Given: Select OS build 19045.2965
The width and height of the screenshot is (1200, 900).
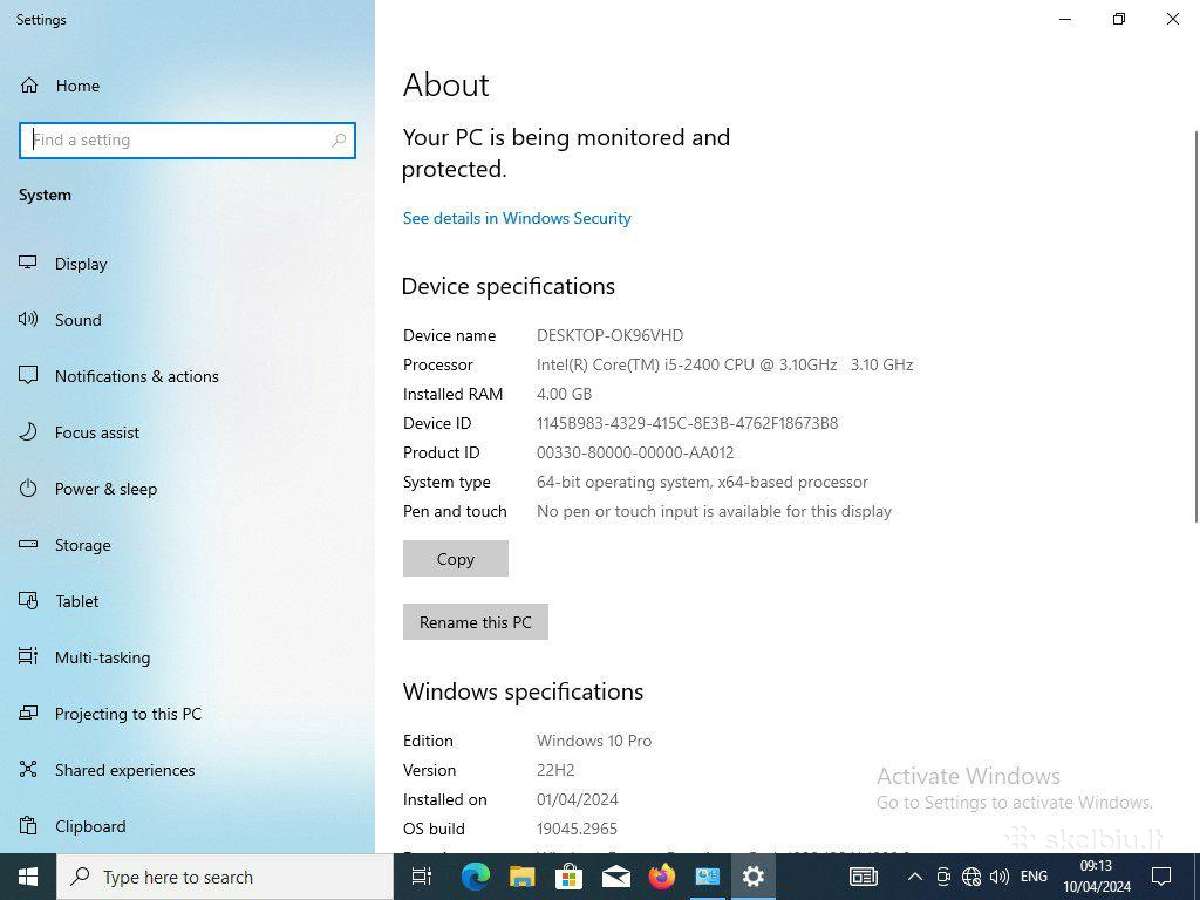Looking at the screenshot, I should pyautogui.click(x=577, y=828).
